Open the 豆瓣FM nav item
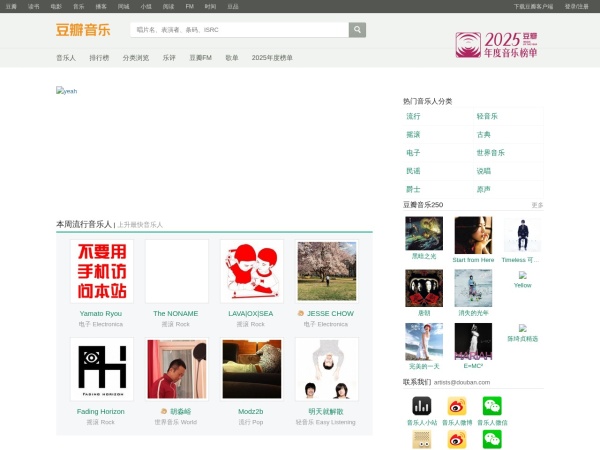 point(201,58)
